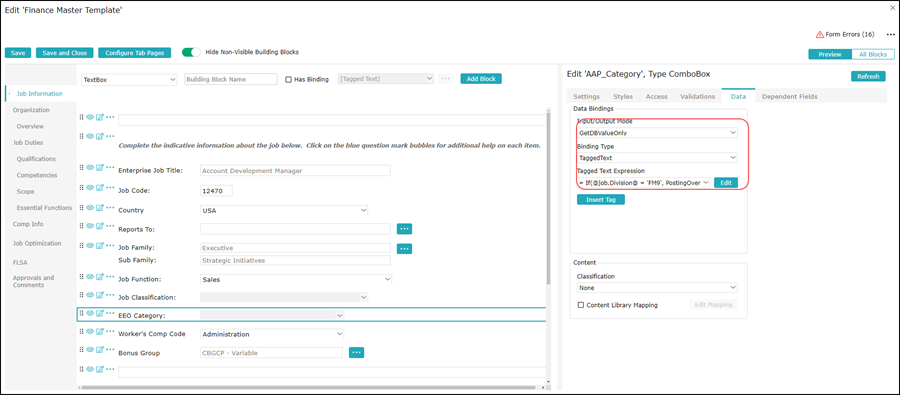The image size is (900, 395).
Task: Open more options dots for Job Function row
Action: click(110, 277)
